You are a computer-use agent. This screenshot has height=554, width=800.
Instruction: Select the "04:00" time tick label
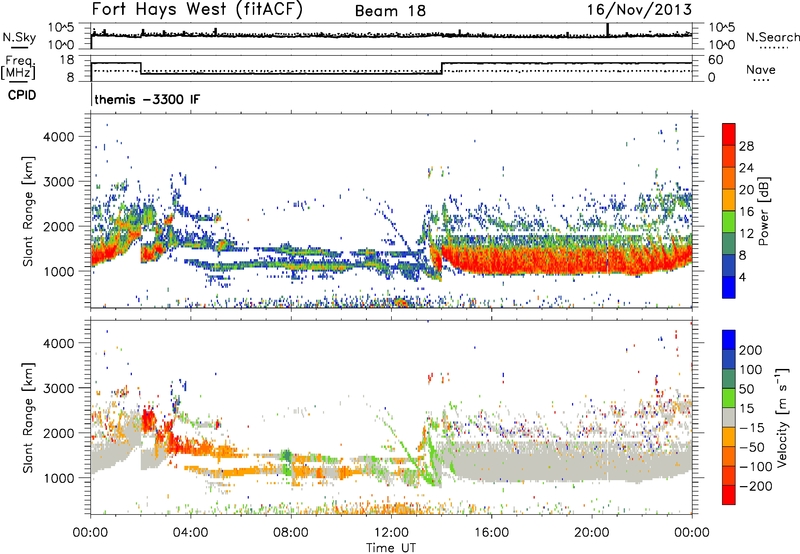pos(190,533)
